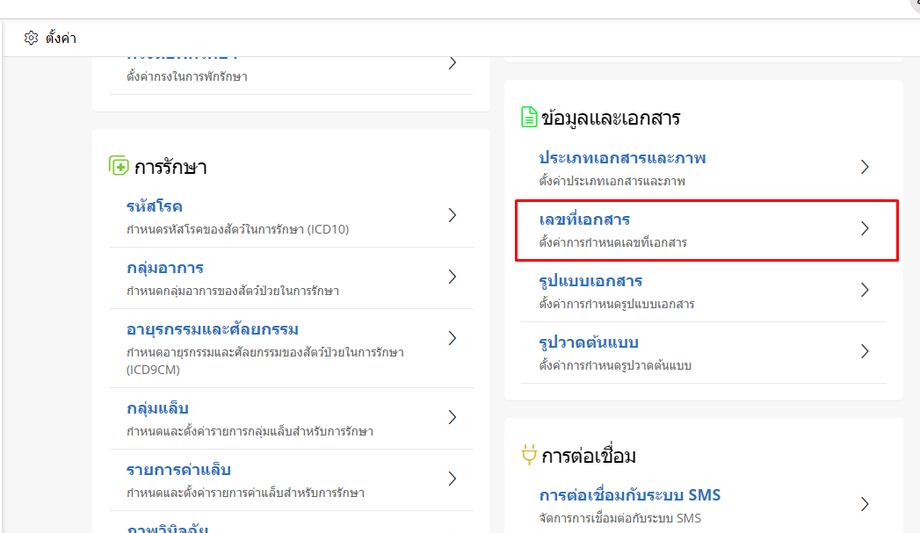920x533 pixels.
Task: Open the รหัสโรค settings link
Action: coord(154,207)
